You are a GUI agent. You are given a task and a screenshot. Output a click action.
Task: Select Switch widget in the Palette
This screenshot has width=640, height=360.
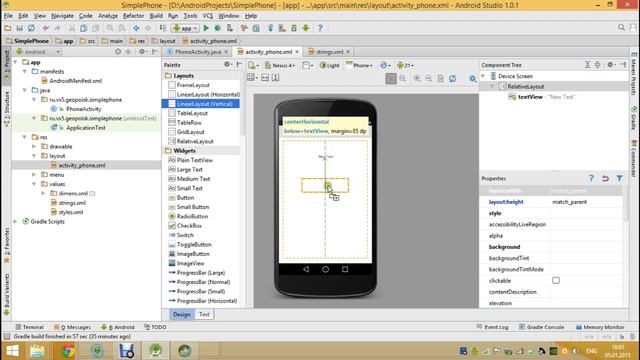pos(181,235)
